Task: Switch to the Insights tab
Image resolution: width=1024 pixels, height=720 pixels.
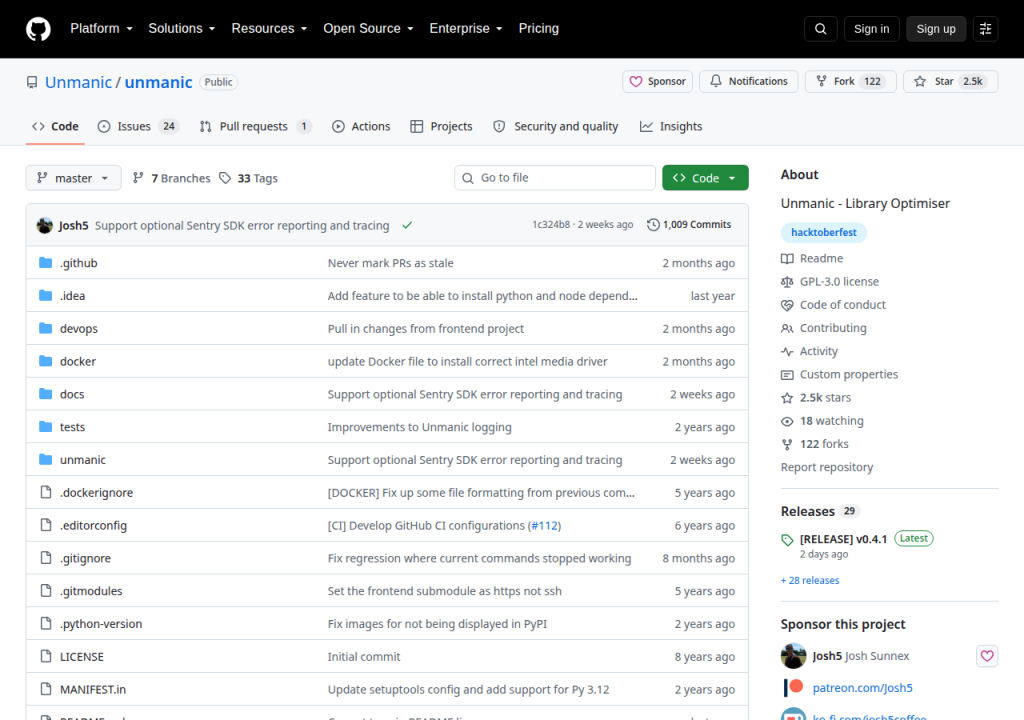Action: pyautogui.click(x=671, y=126)
